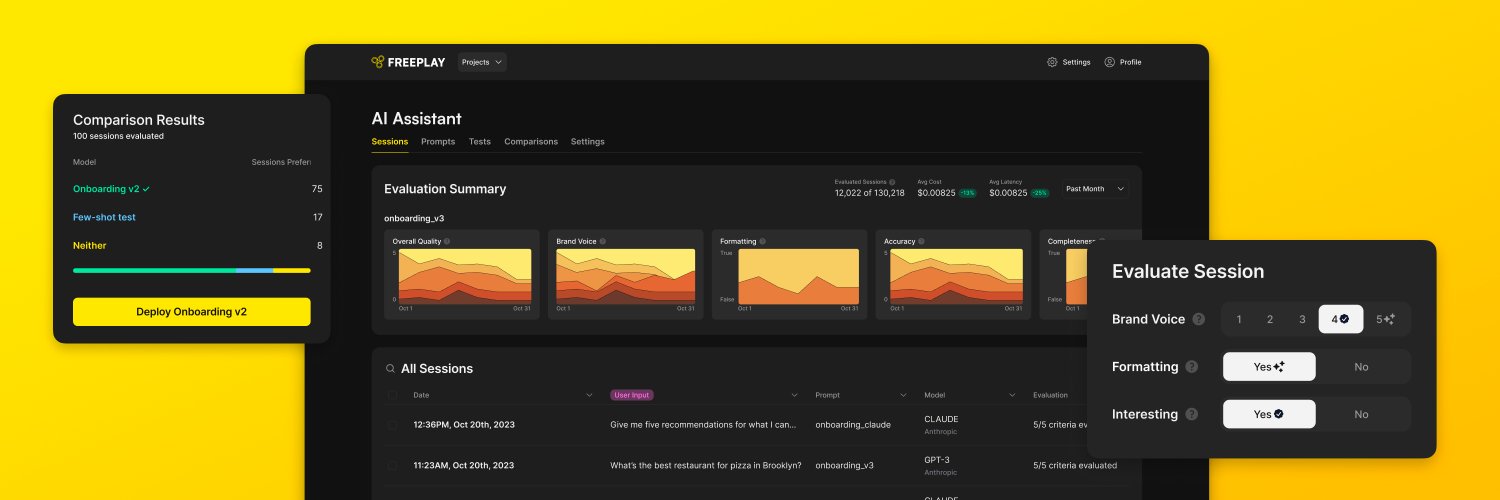
Task: Open the Accuracy chart
Action: (954, 275)
